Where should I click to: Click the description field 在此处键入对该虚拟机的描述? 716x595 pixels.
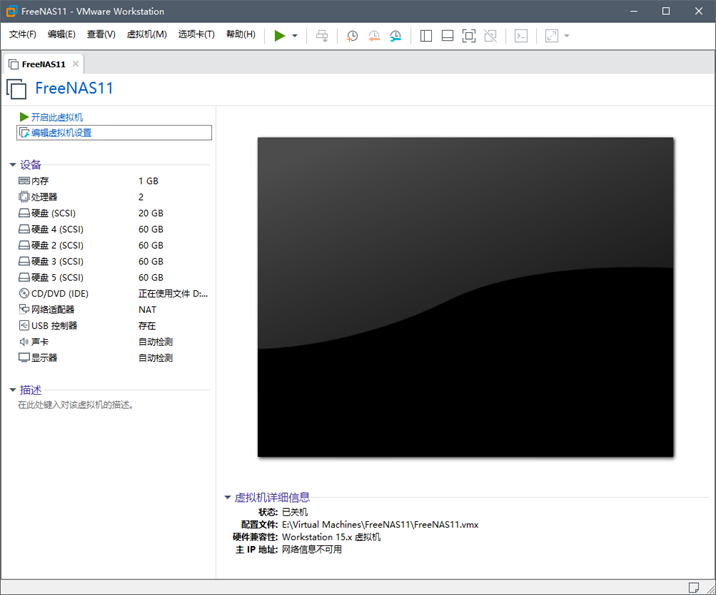75,405
